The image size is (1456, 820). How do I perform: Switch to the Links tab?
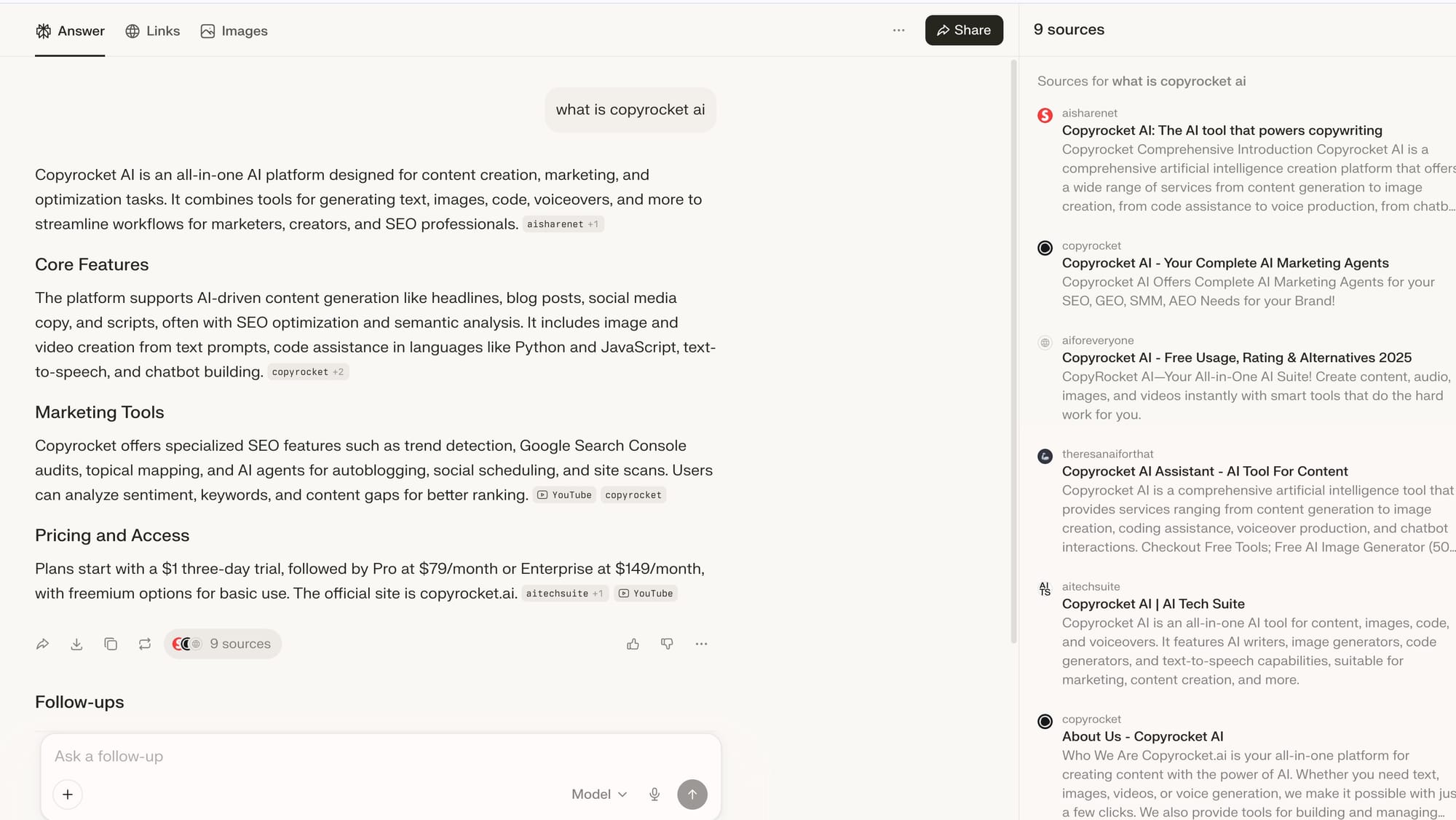point(153,31)
